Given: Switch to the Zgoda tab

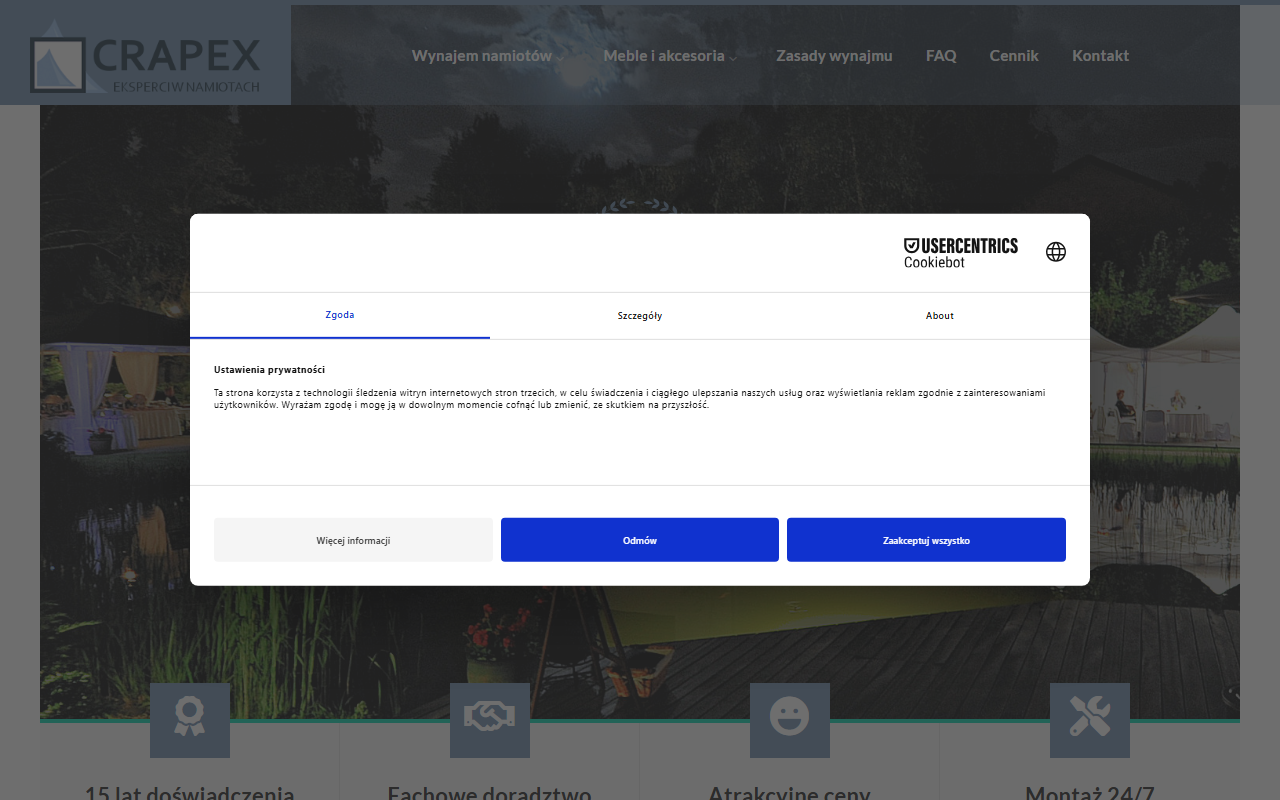Looking at the screenshot, I should (340, 315).
